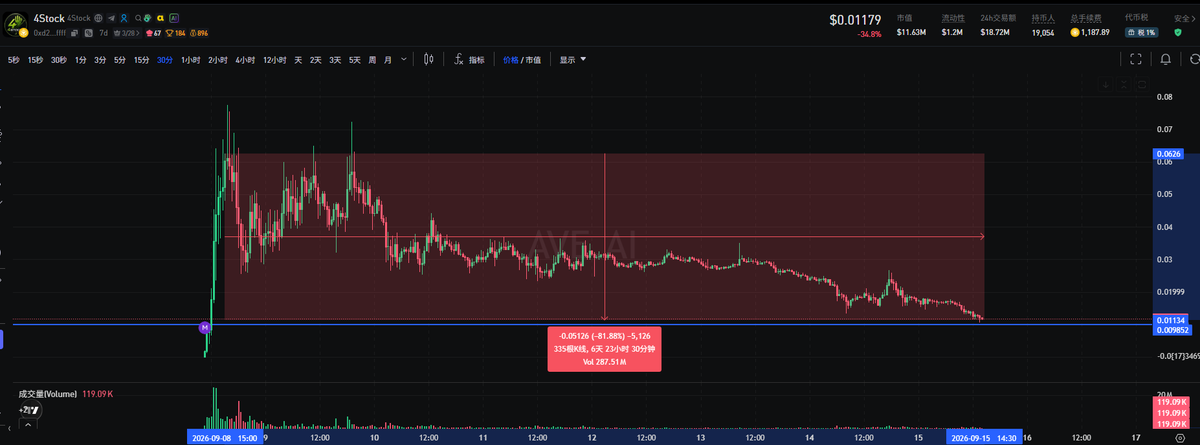The image size is (1200, 445).
Task: Click the refresh chart icon
Action: tap(1194, 59)
